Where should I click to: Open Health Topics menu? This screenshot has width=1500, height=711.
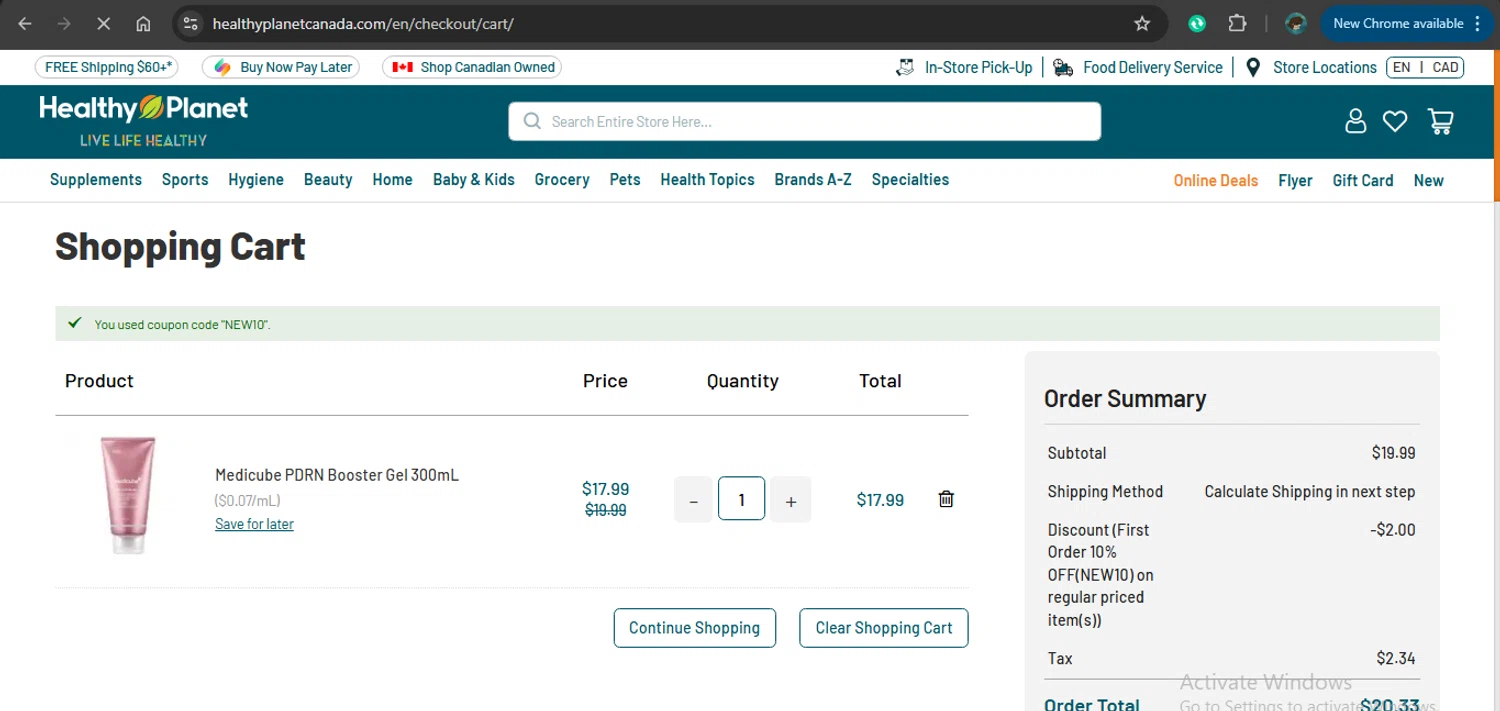pyautogui.click(x=707, y=180)
